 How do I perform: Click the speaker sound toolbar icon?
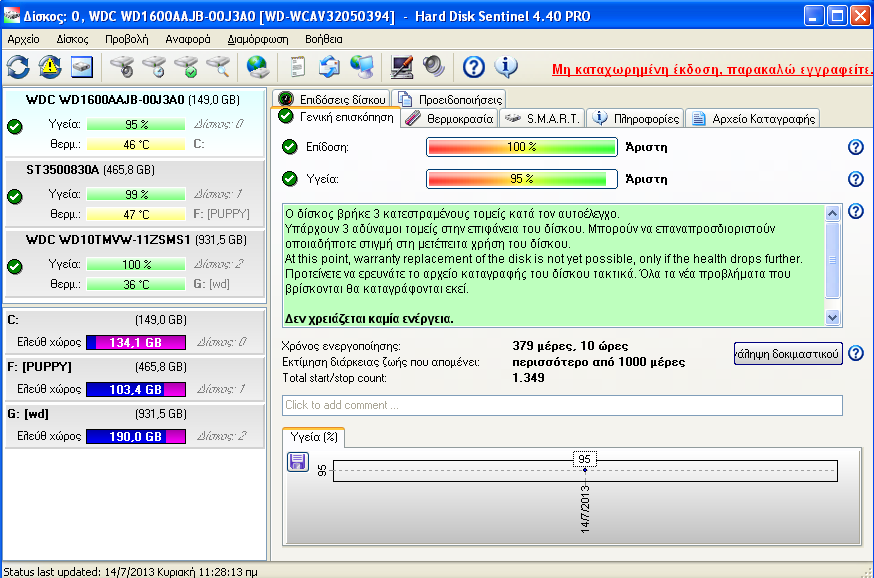433,67
